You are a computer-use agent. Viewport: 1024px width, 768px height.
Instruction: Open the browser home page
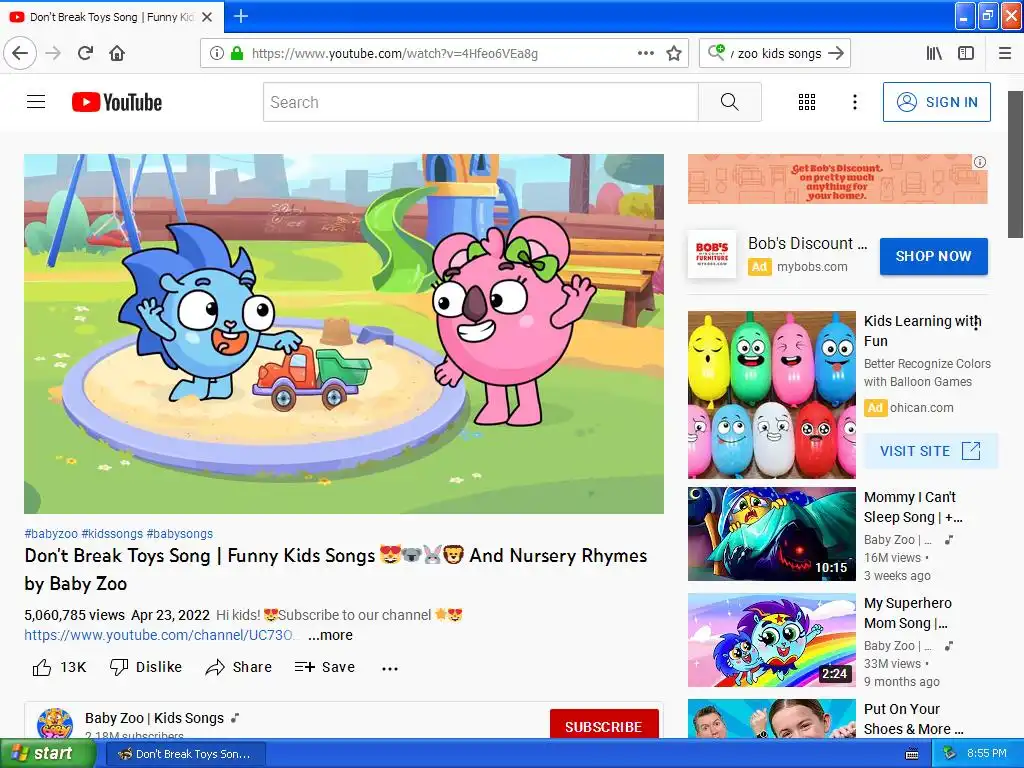coord(117,53)
